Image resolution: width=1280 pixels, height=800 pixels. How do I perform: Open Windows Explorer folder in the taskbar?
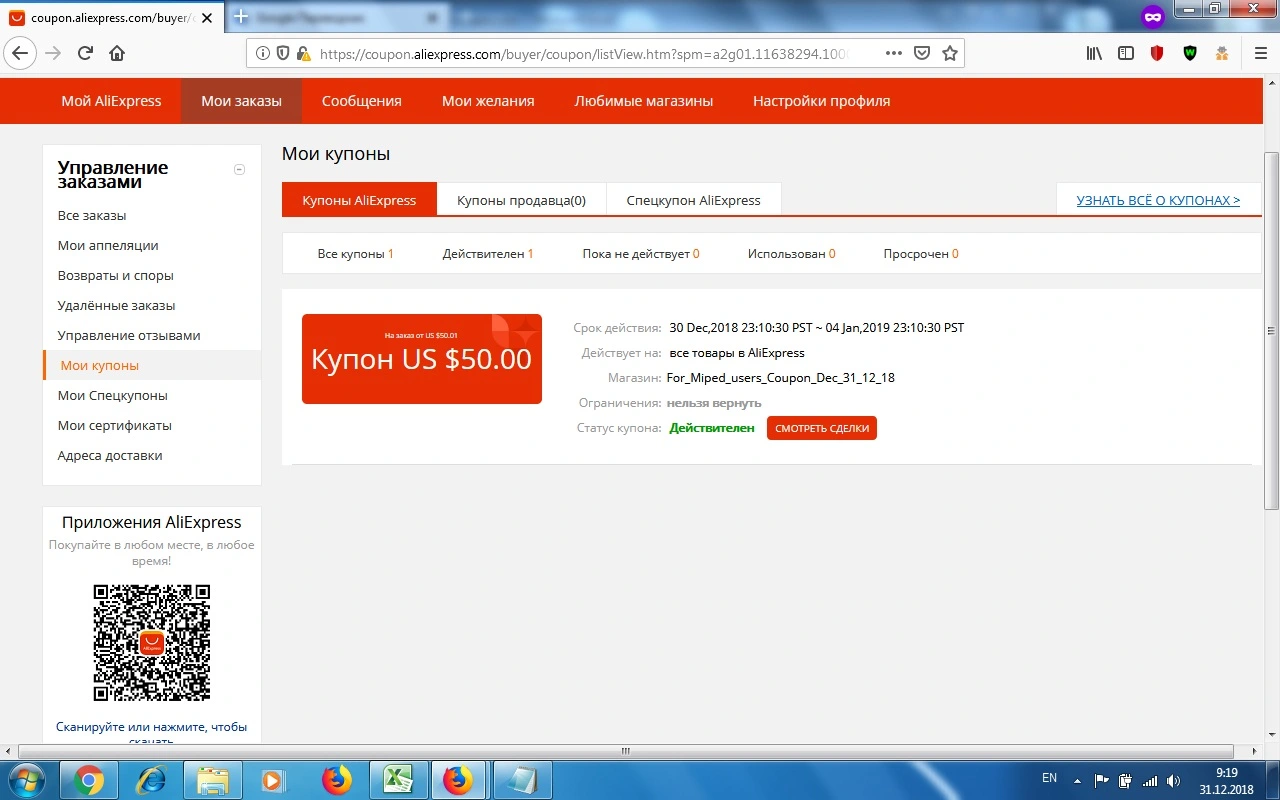tap(212, 780)
